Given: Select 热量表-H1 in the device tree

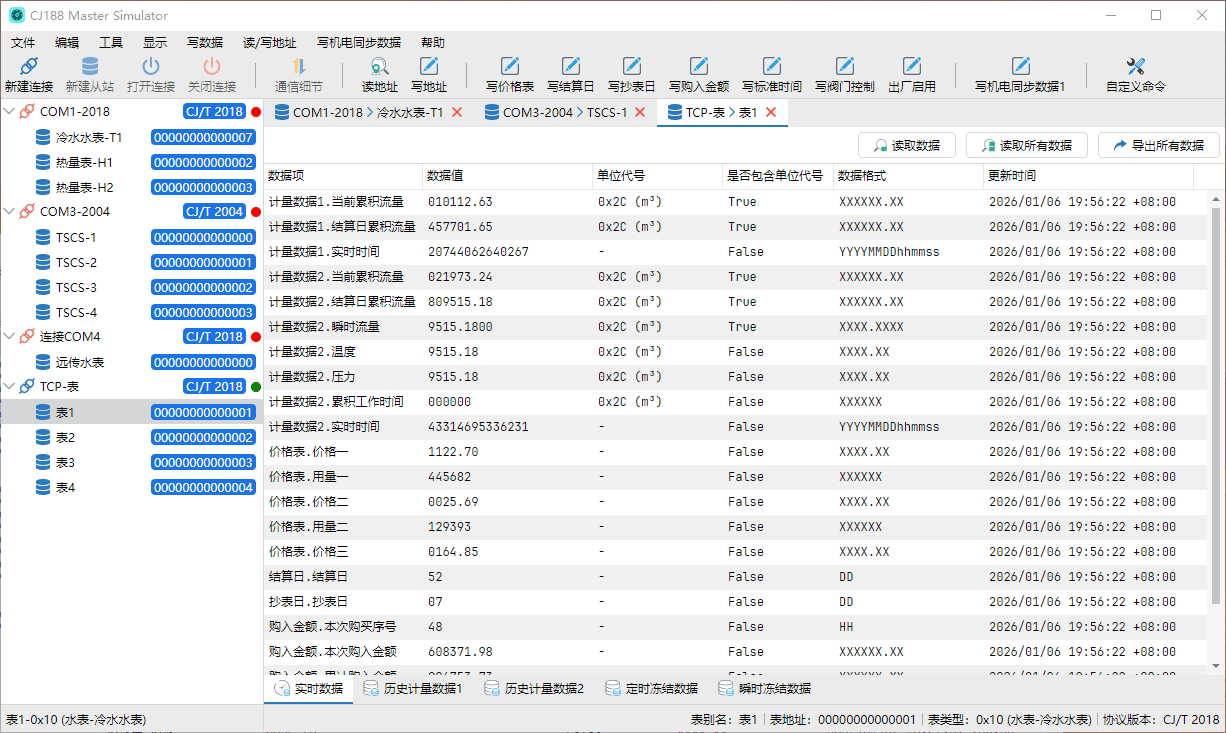Looking at the screenshot, I should [x=83, y=162].
